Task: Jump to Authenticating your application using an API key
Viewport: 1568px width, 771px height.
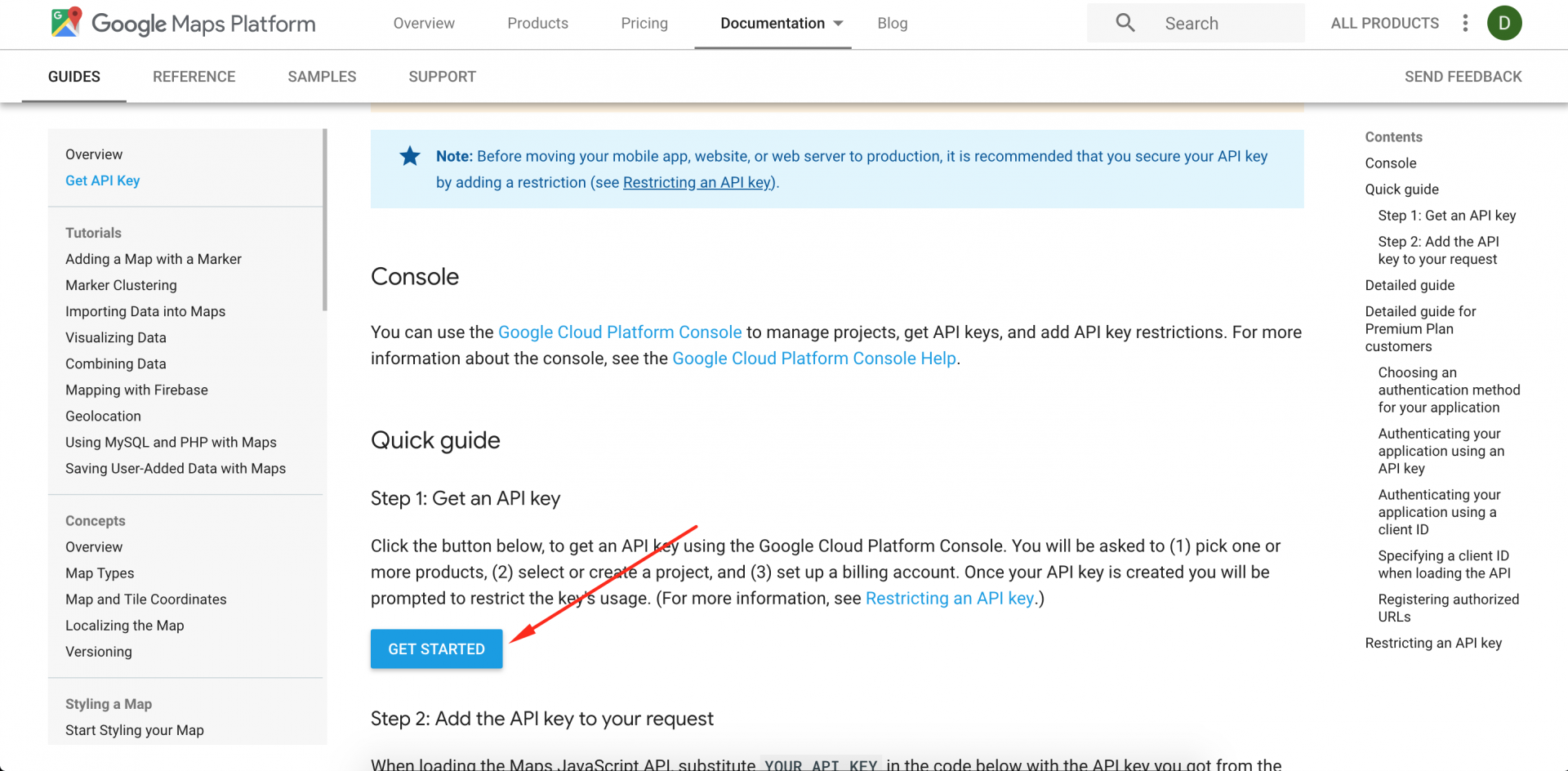Action: click(x=1441, y=451)
